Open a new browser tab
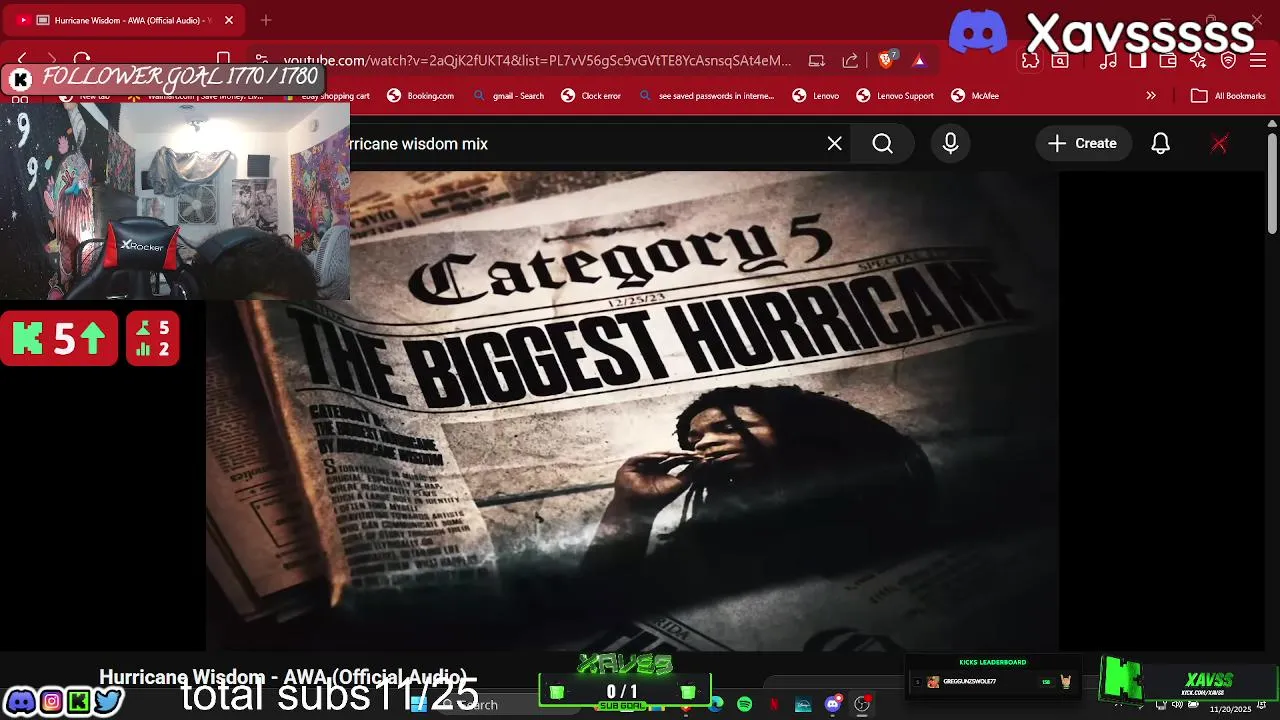1280x720 pixels. click(x=265, y=20)
